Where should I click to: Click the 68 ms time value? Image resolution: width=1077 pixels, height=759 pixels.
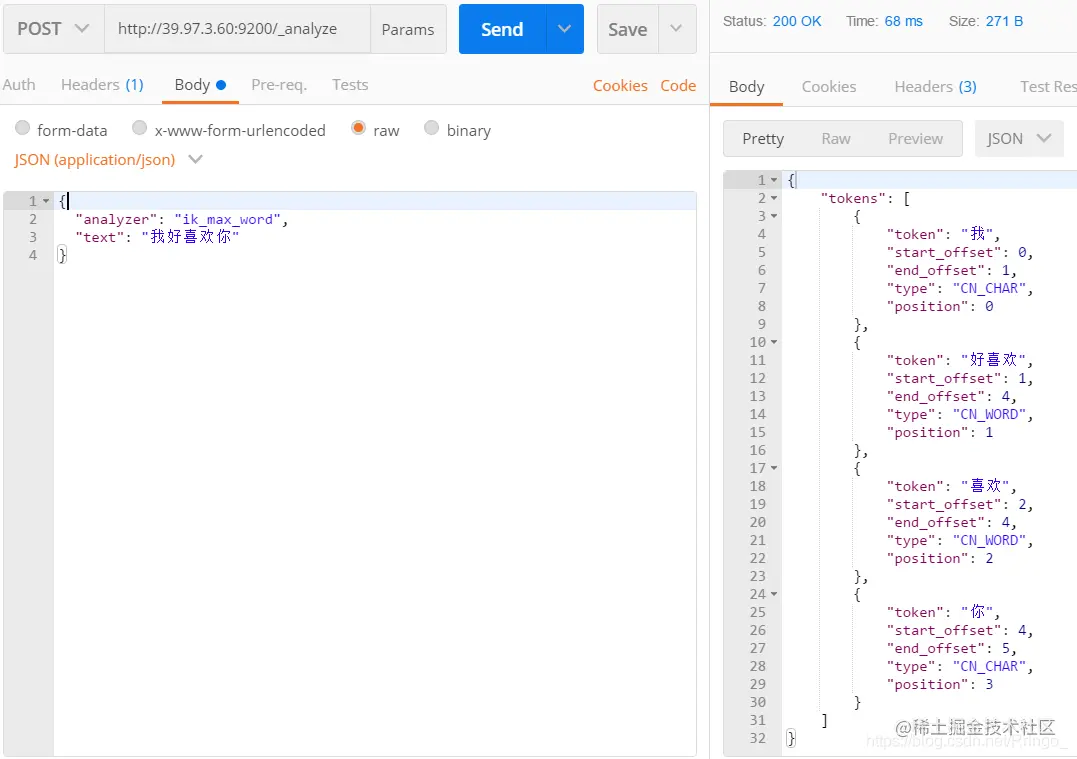point(903,21)
